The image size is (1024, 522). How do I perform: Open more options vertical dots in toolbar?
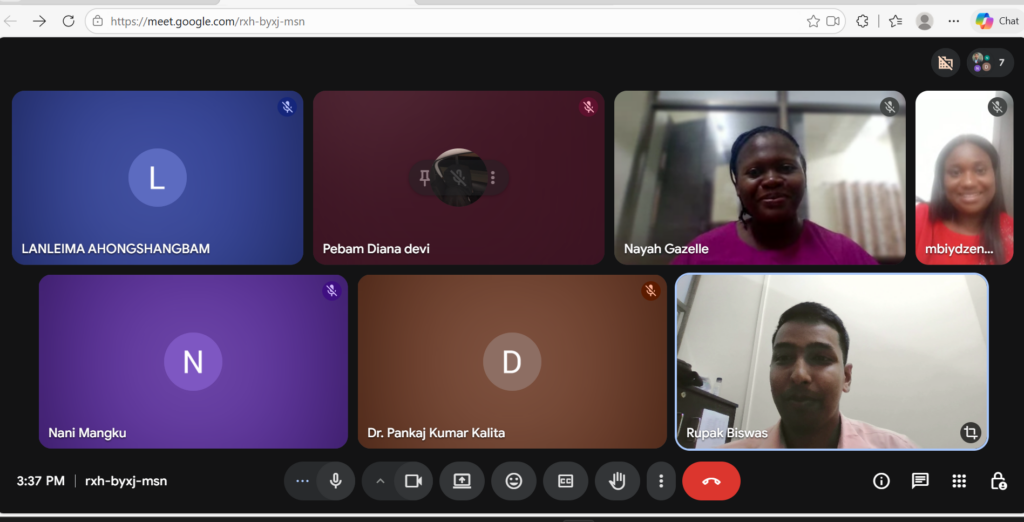tap(660, 481)
